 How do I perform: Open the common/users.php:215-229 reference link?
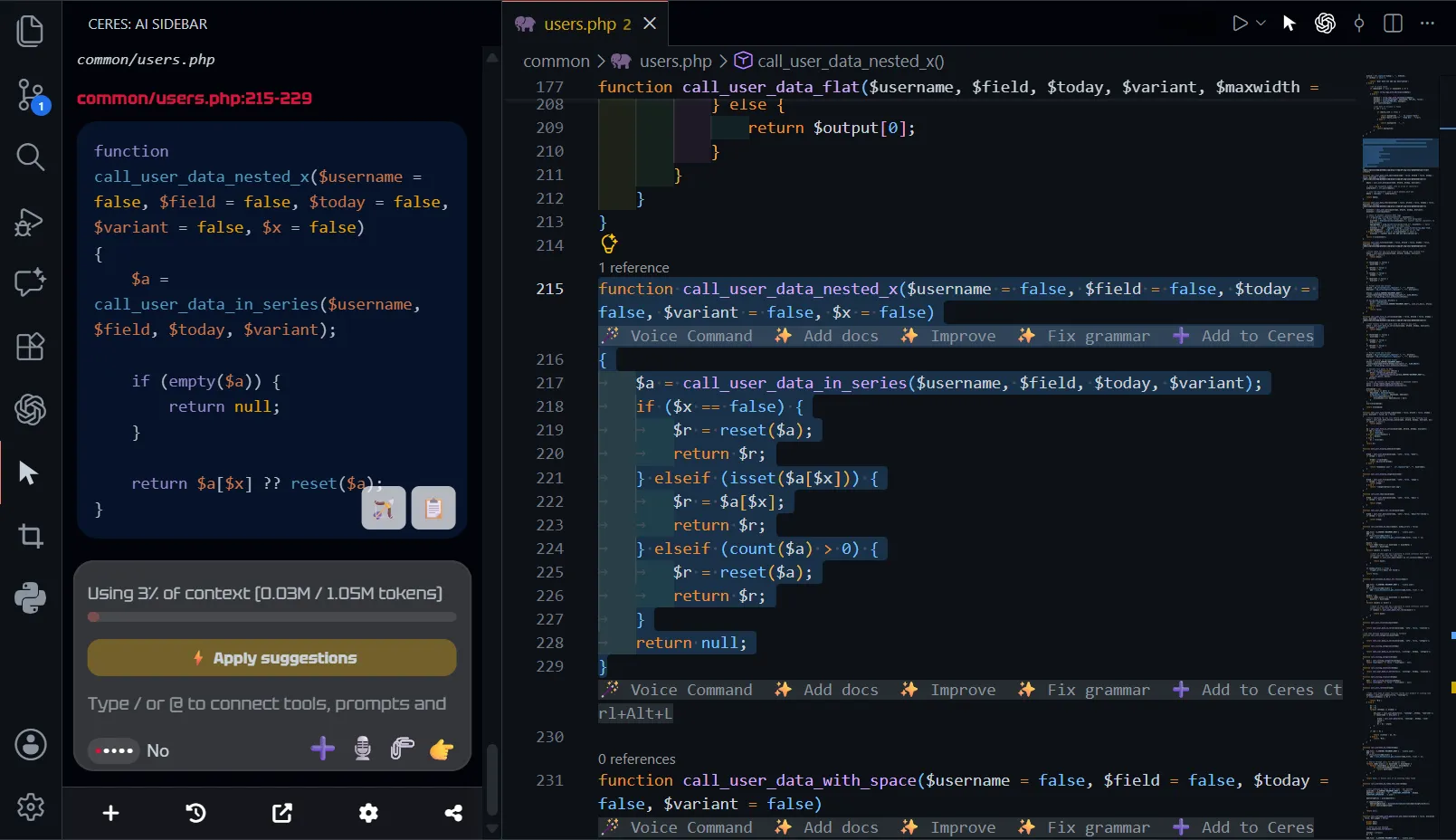point(195,98)
